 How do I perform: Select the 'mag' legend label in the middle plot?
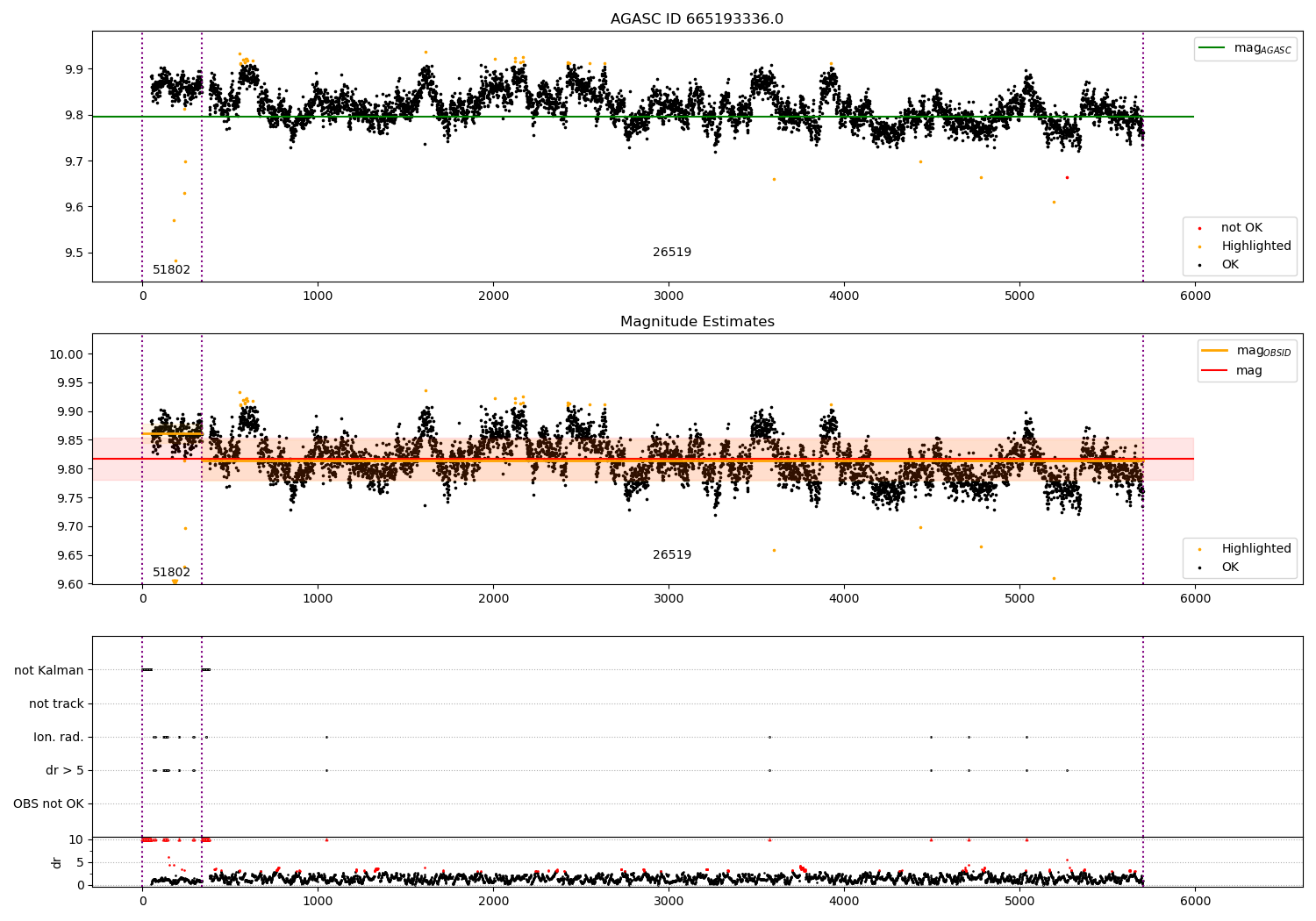coord(1249,371)
